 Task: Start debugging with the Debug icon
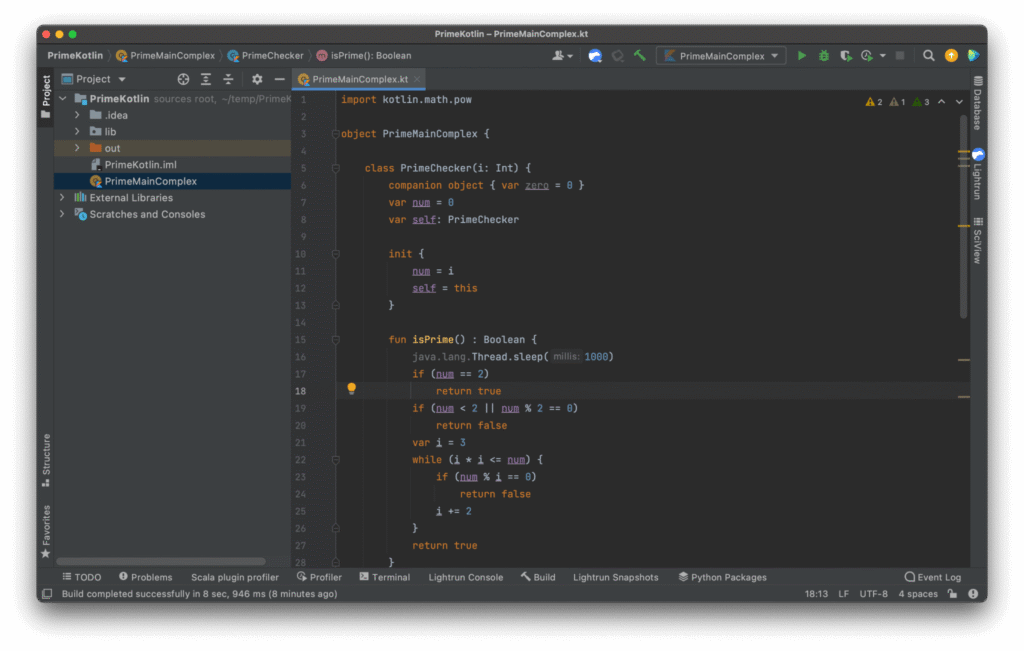[x=823, y=55]
